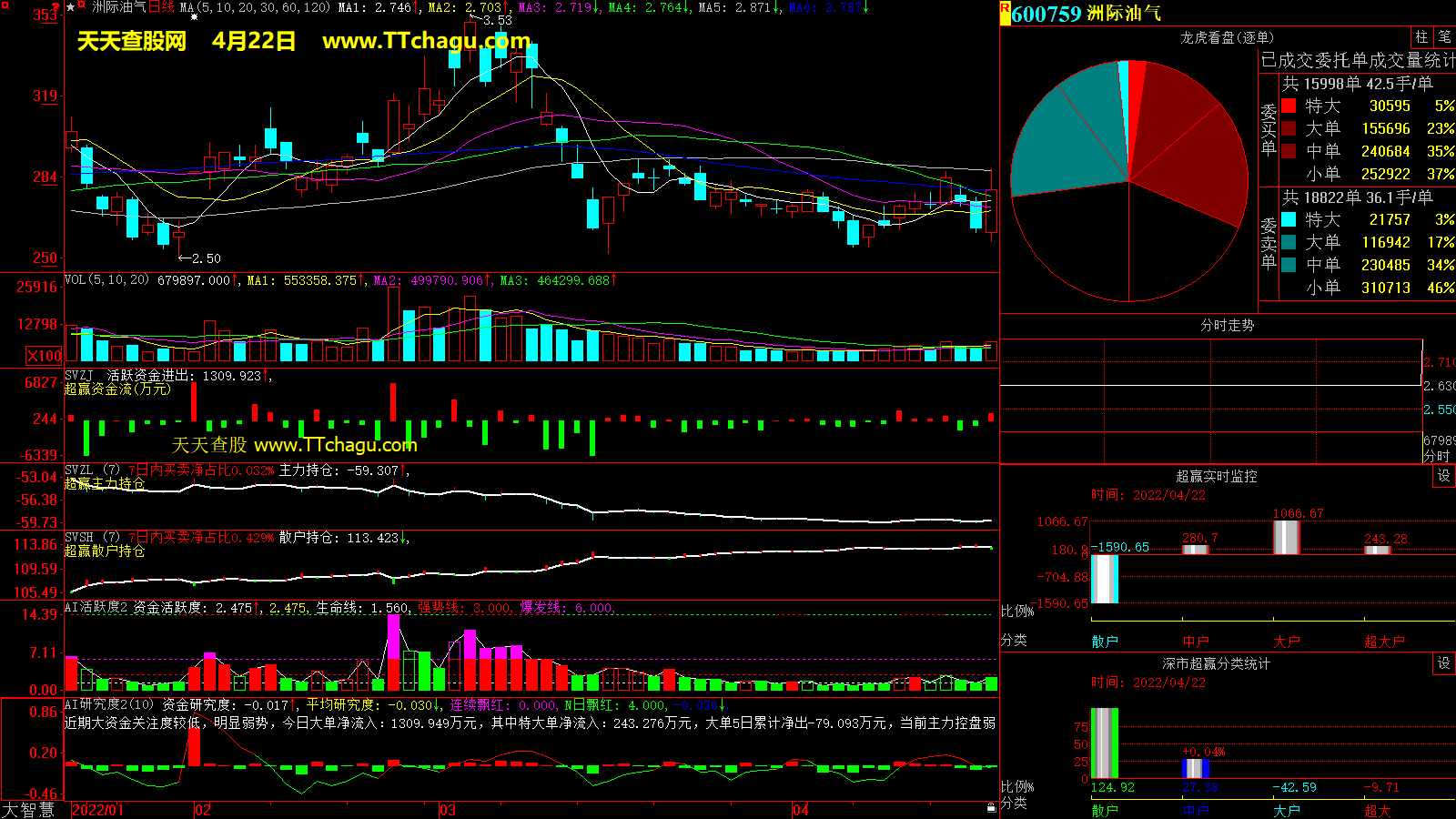The width and height of the screenshot is (1456, 819).
Task: Click the 2022/01 date marker on timeline
Action: pyautogui.click(x=97, y=810)
